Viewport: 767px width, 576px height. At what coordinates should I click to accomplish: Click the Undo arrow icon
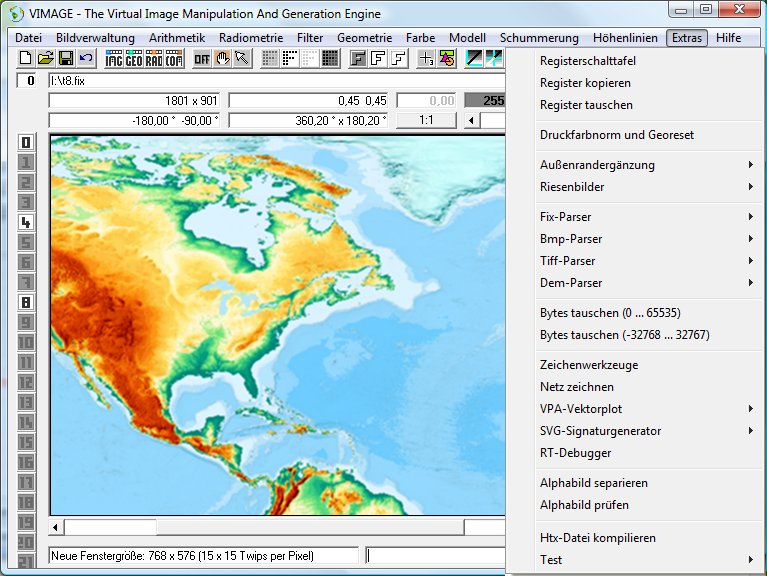pyautogui.click(x=85, y=58)
